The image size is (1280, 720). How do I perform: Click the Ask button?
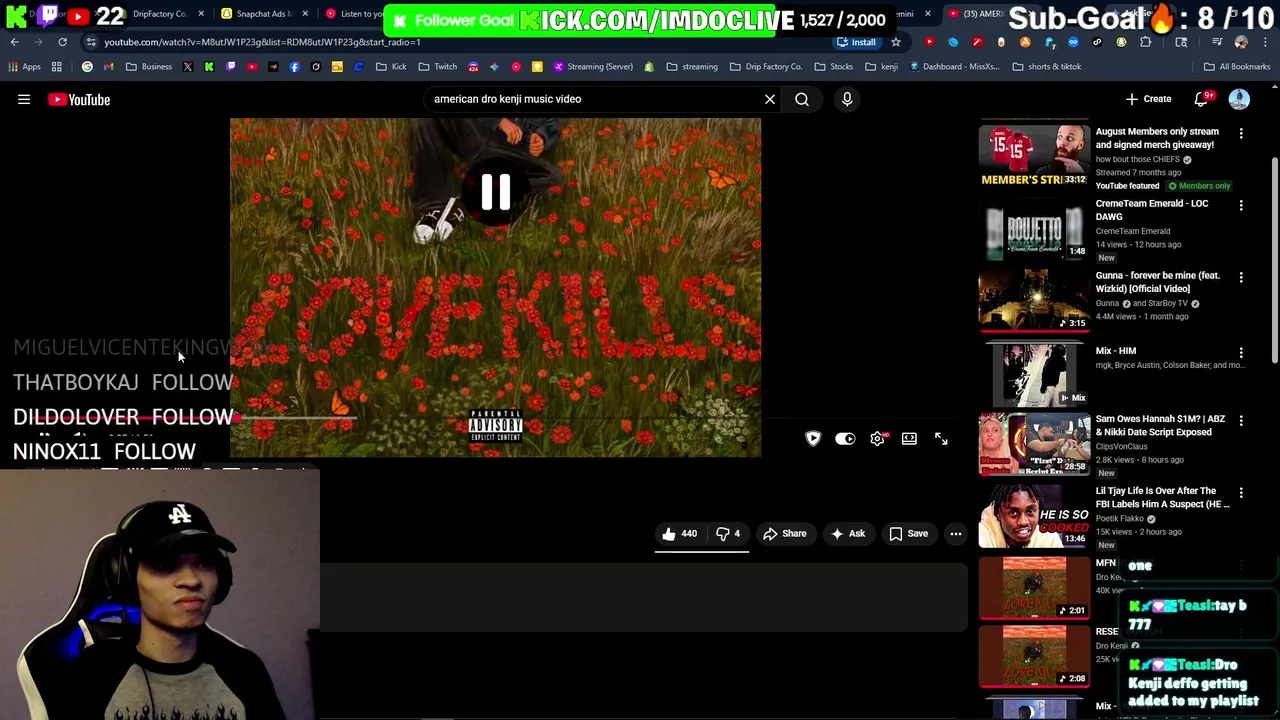(847, 533)
